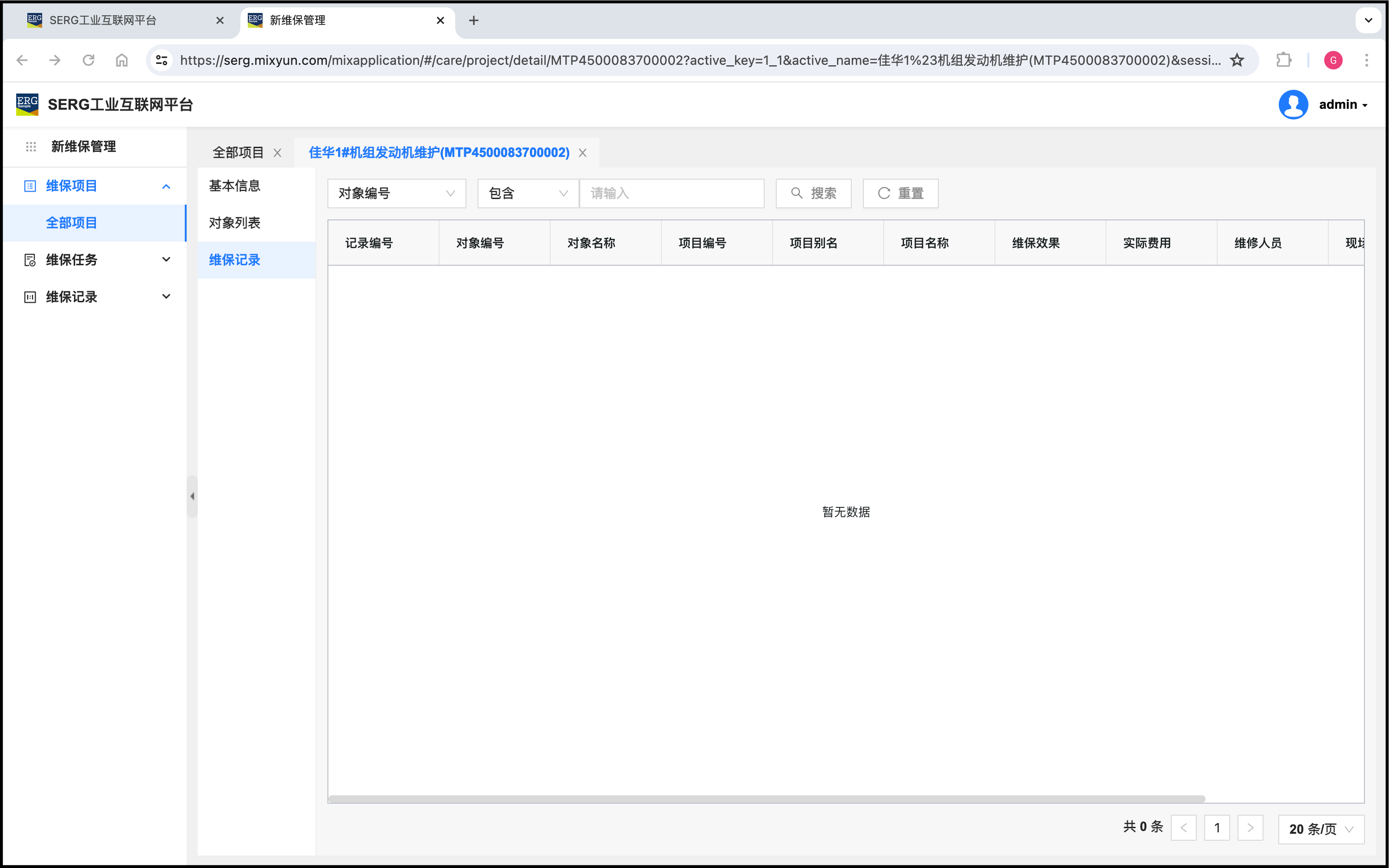Click the 重置 button
This screenshot has height=868, width=1389.
click(x=900, y=194)
